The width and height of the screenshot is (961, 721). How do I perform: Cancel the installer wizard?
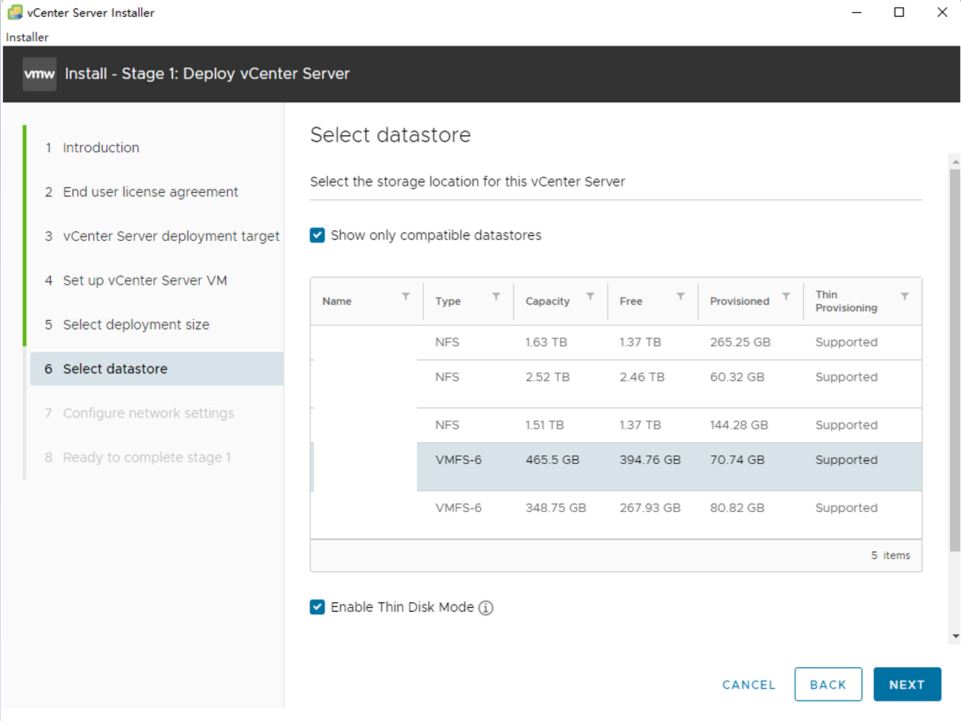(x=749, y=684)
